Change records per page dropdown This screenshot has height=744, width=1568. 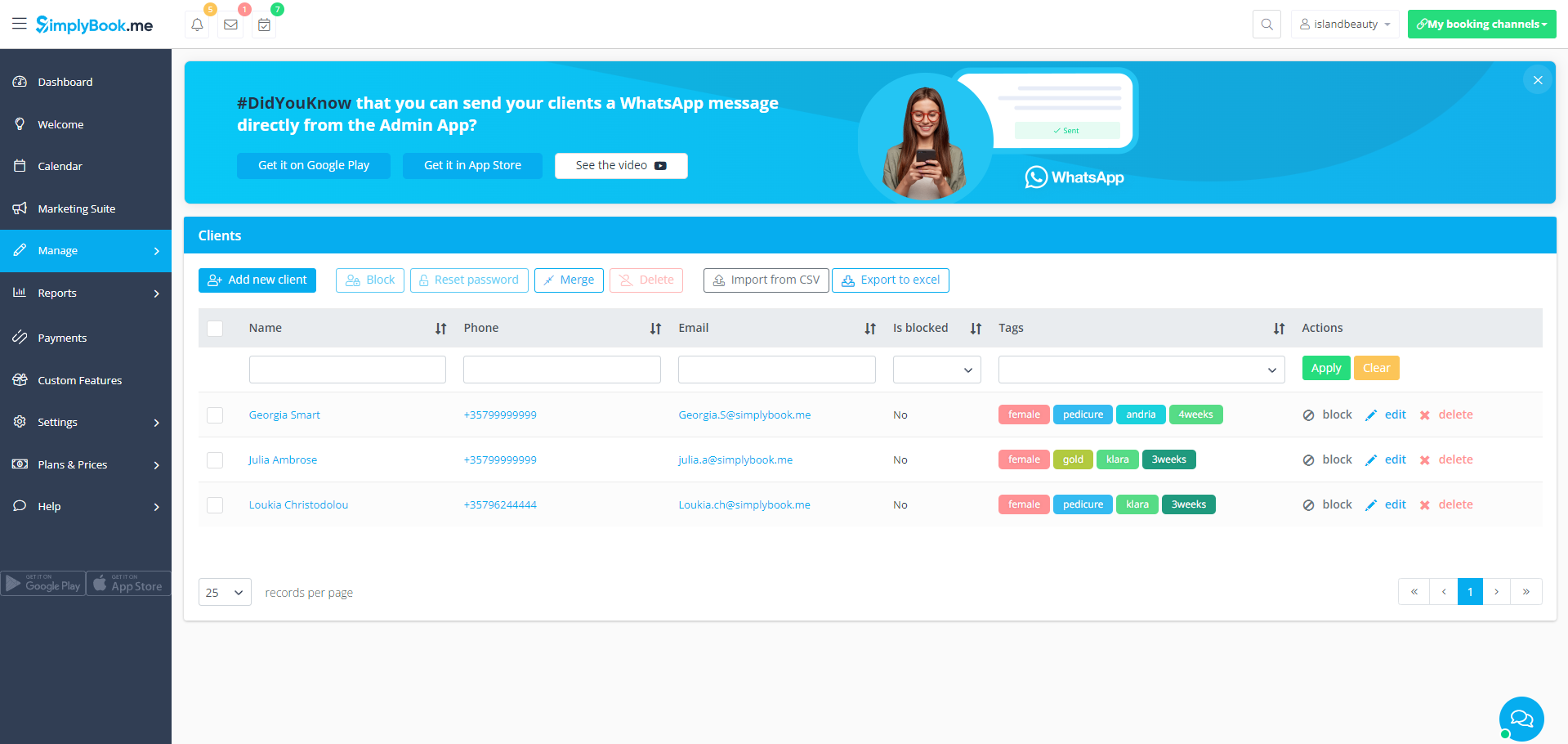point(225,593)
